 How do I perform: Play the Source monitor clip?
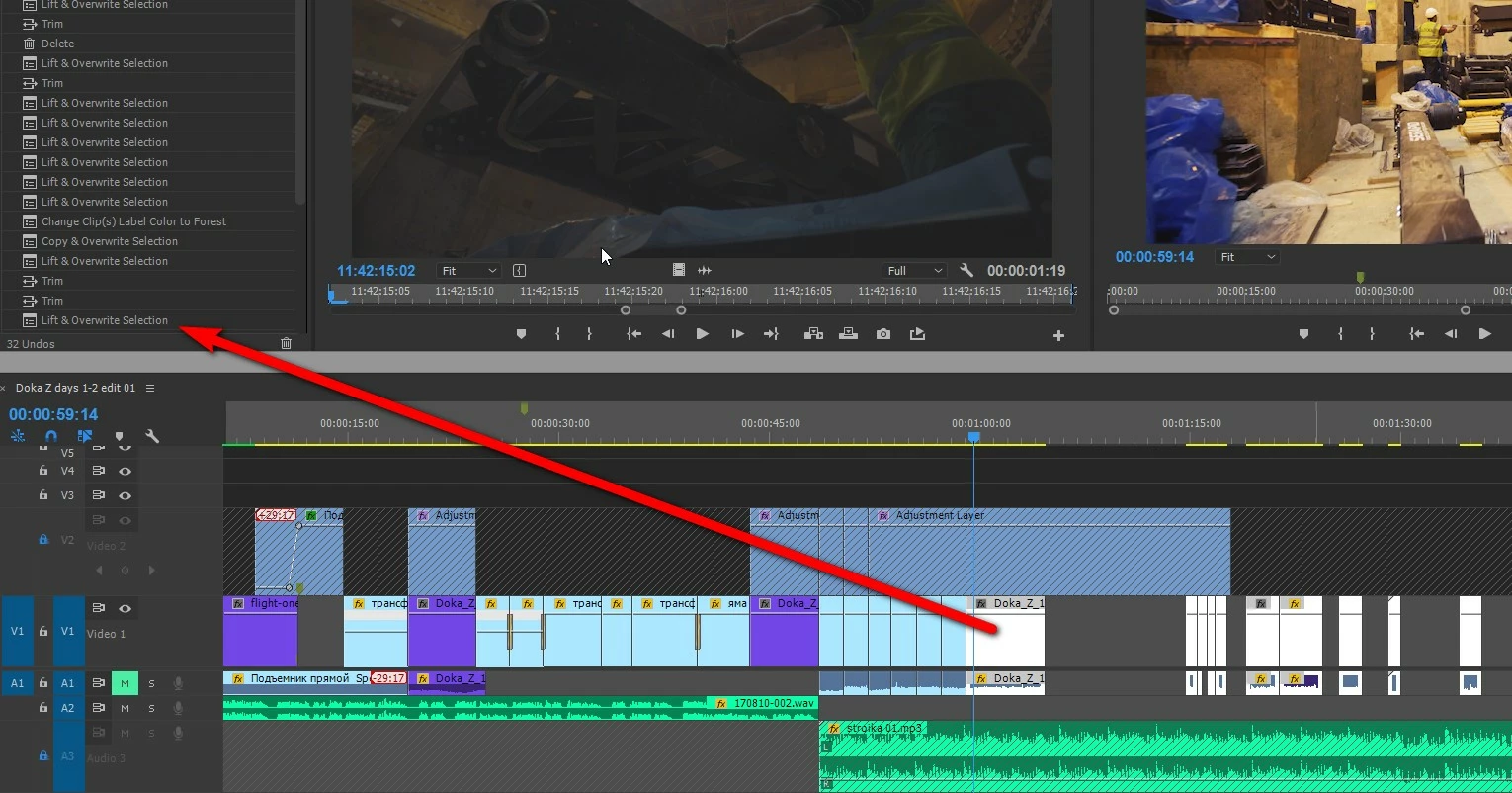click(x=703, y=334)
